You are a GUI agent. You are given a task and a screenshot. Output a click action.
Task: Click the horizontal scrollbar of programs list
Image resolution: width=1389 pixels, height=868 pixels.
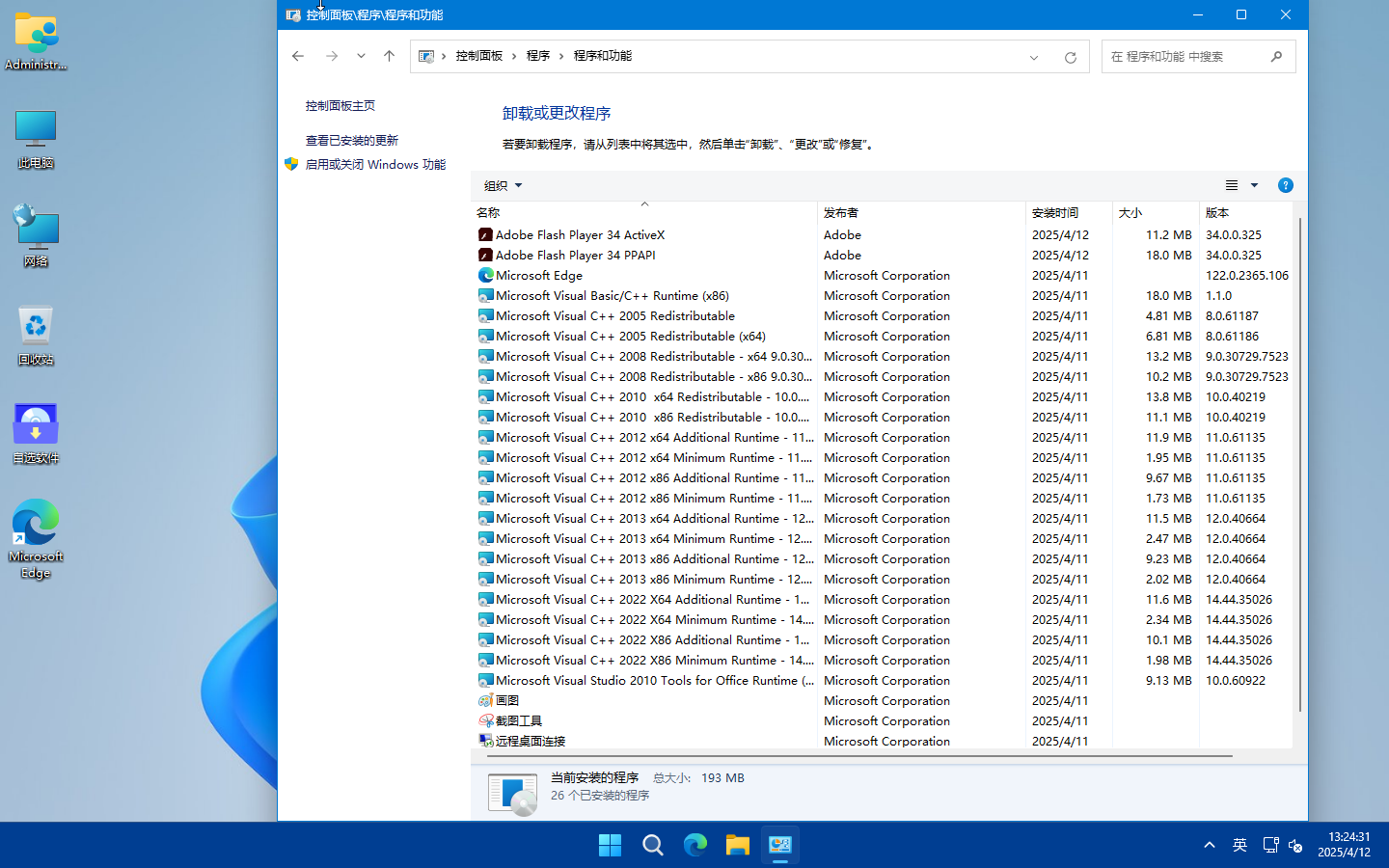(x=859, y=756)
